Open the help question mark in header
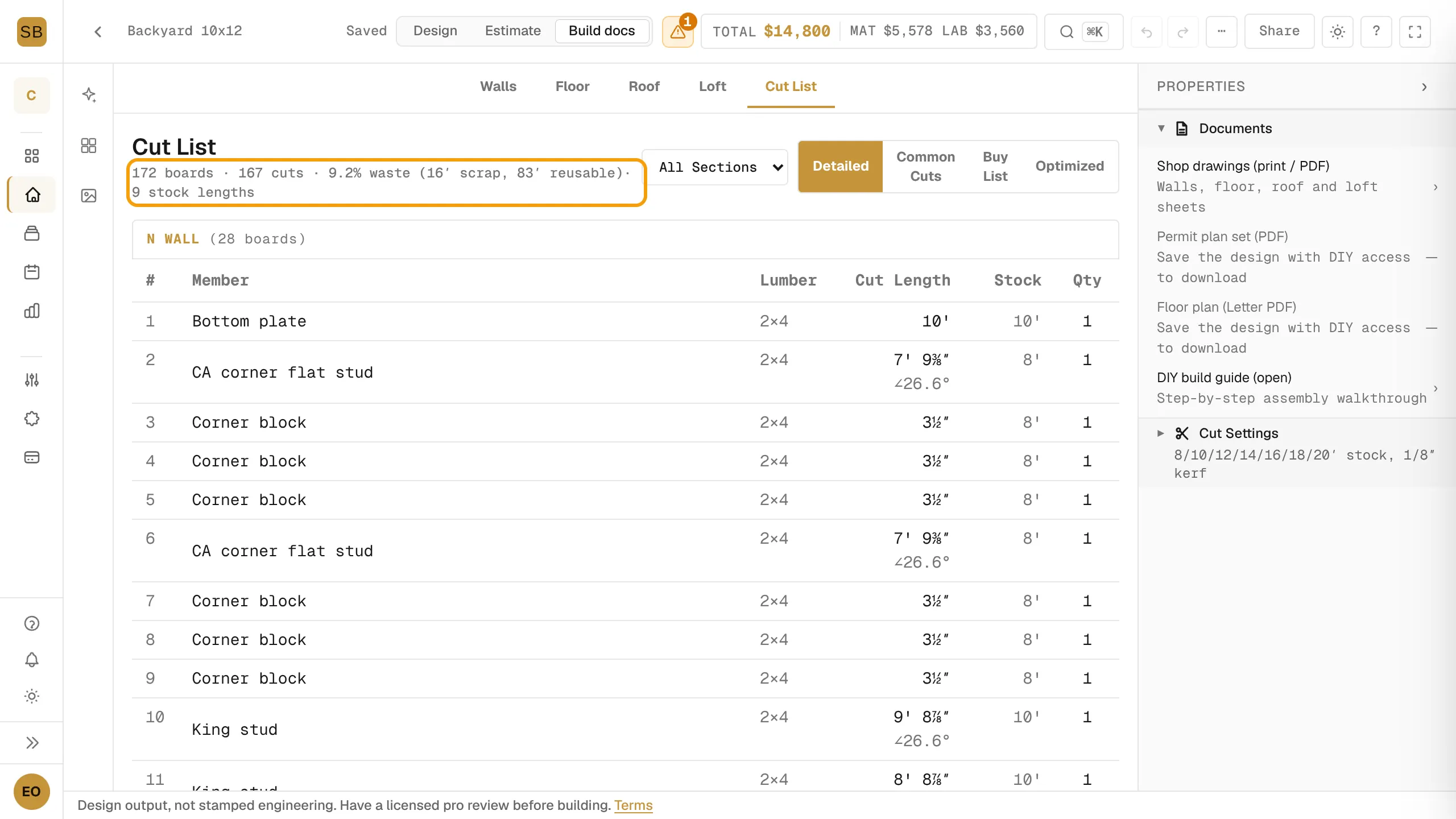 (x=1376, y=31)
